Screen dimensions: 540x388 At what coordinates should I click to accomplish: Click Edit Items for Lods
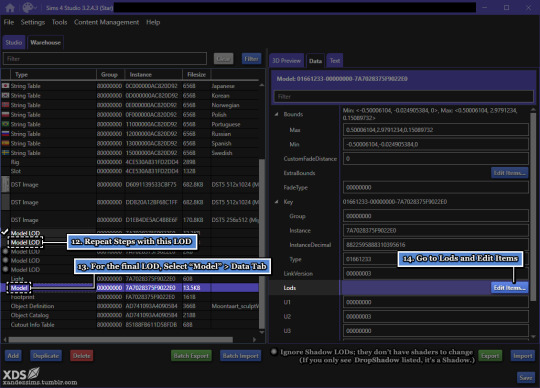pos(509,288)
